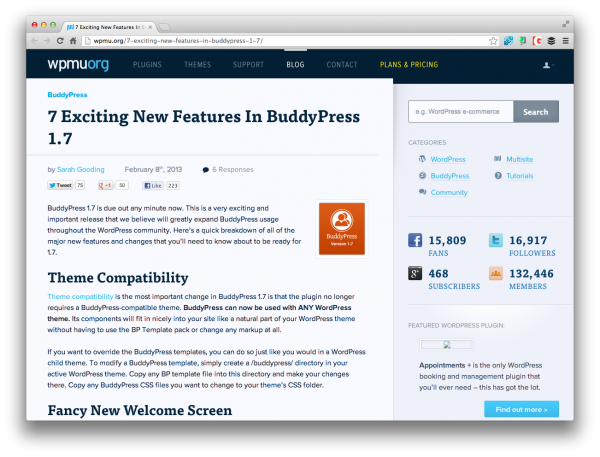Toggle fullscreen with expand arrows icon

pos(566,24)
